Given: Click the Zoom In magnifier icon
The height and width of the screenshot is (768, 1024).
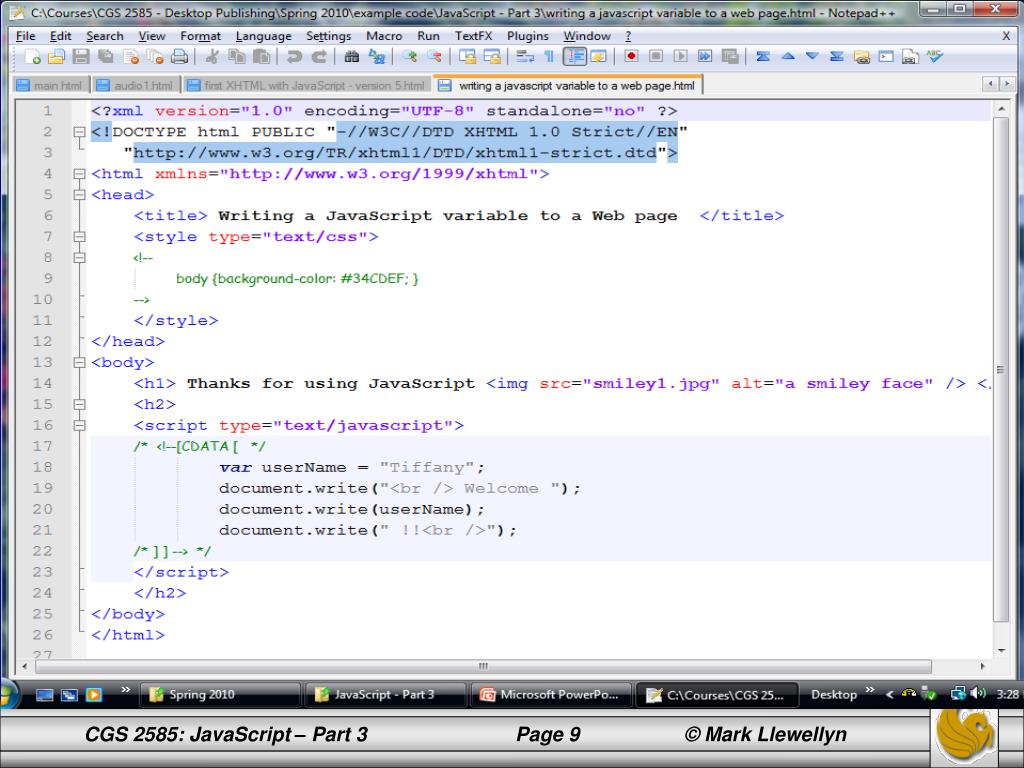Looking at the screenshot, I should (x=409, y=57).
